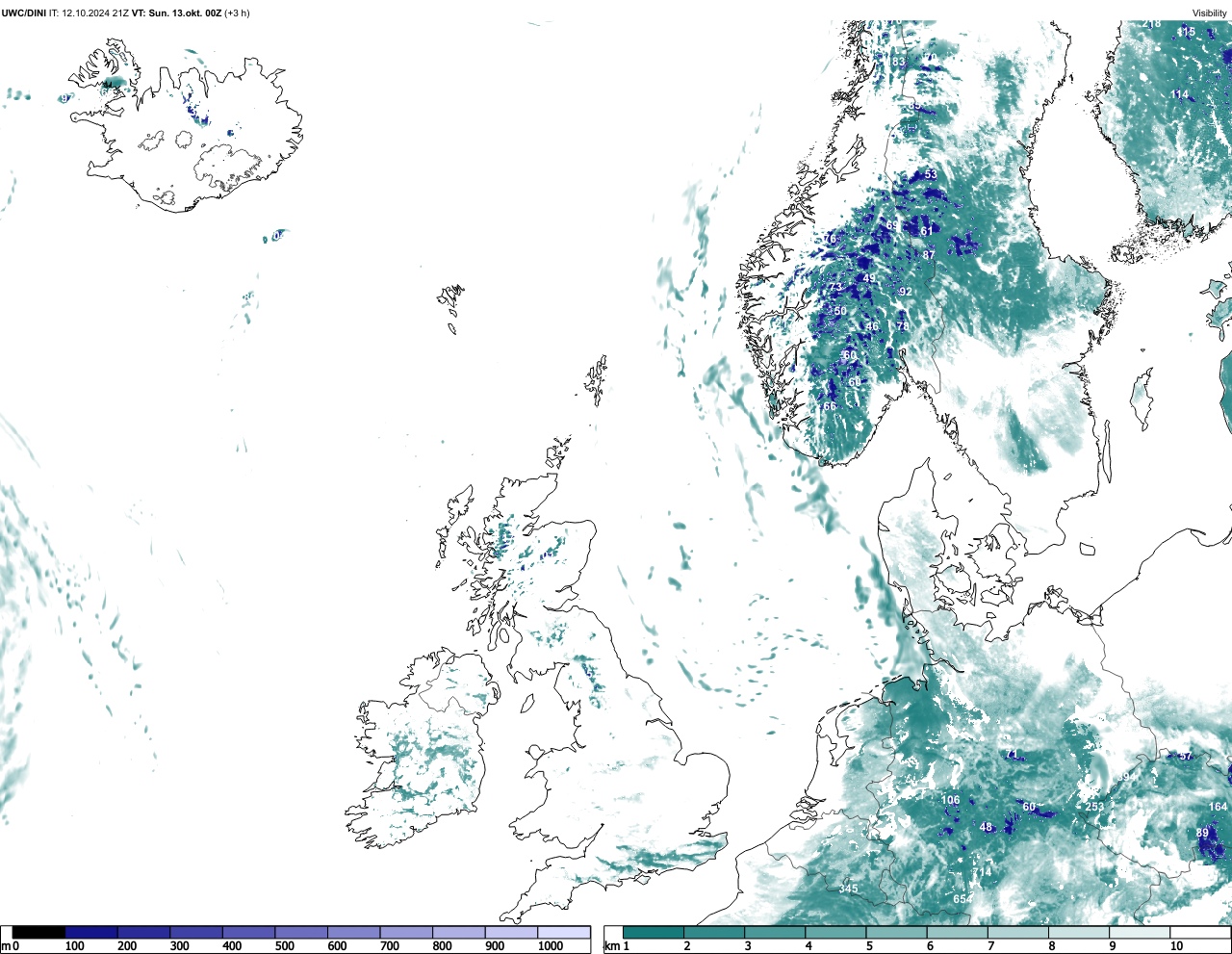
Task: Click the '345' visibility value on the map
Action: (848, 889)
